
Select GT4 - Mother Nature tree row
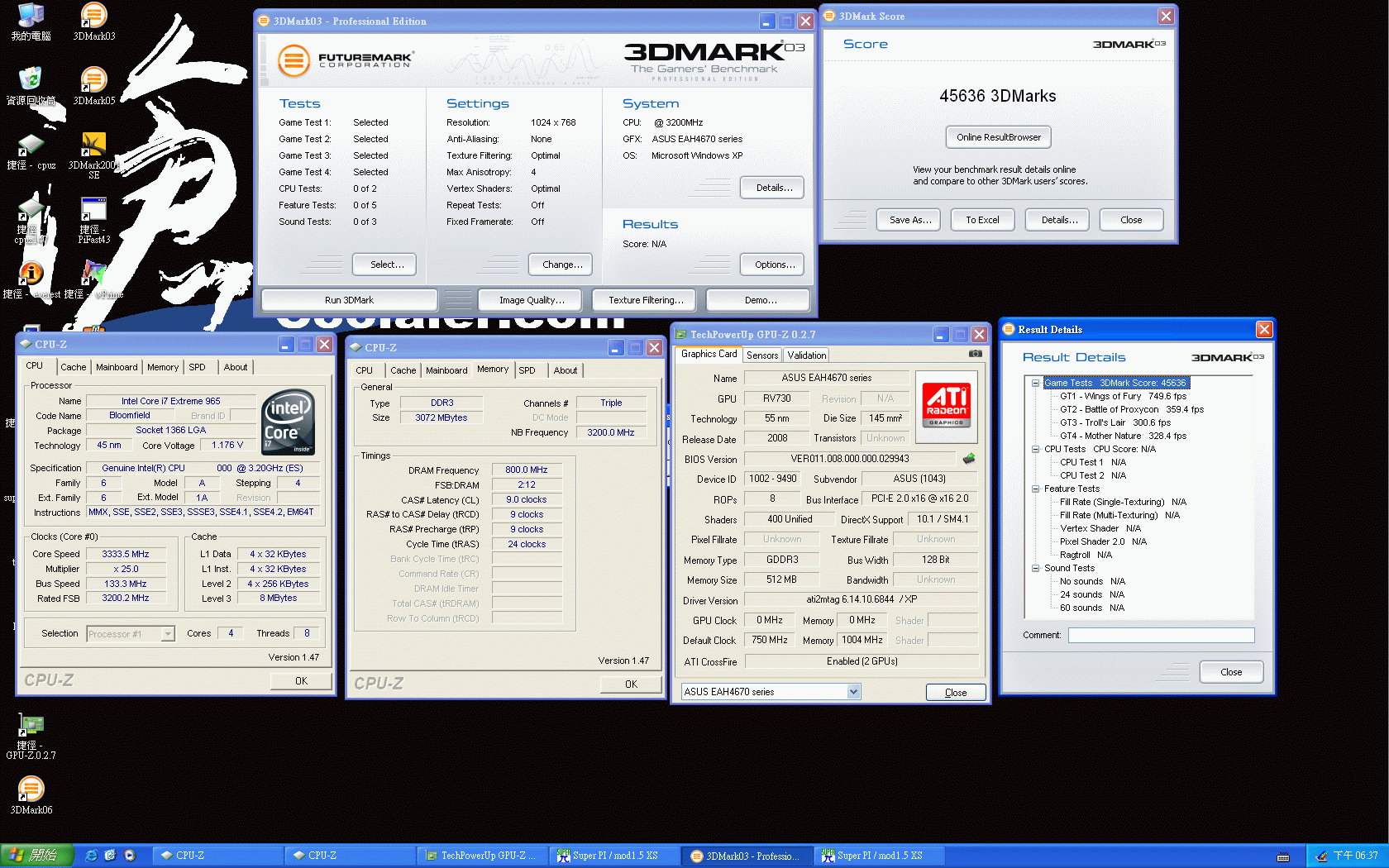1123,436
